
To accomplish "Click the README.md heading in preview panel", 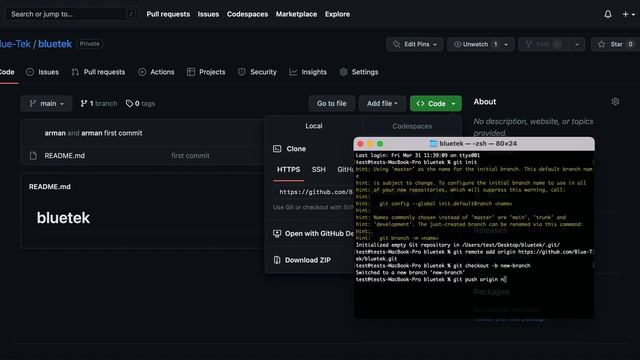I will [50, 187].
